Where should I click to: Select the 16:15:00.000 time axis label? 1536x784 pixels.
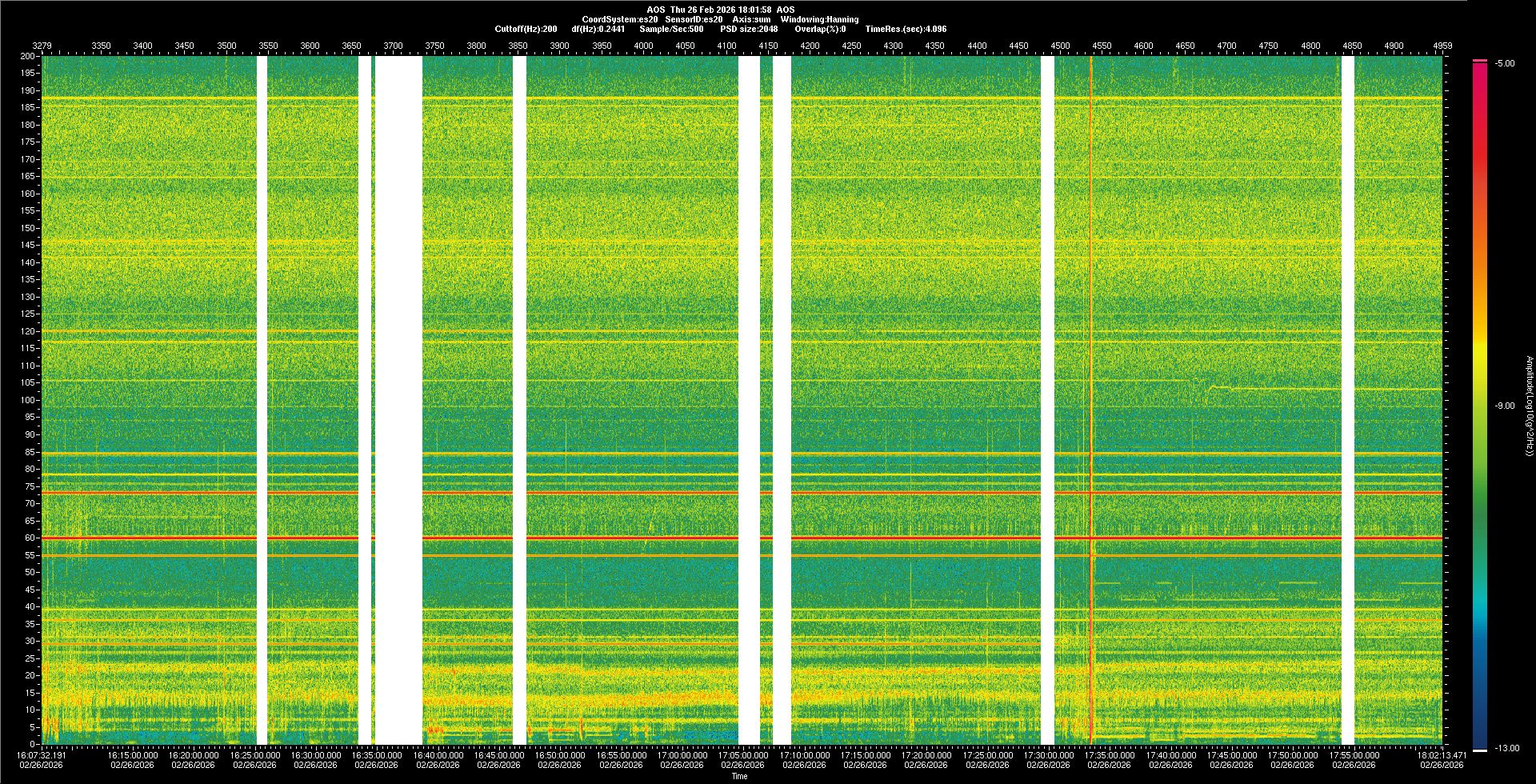133,755
